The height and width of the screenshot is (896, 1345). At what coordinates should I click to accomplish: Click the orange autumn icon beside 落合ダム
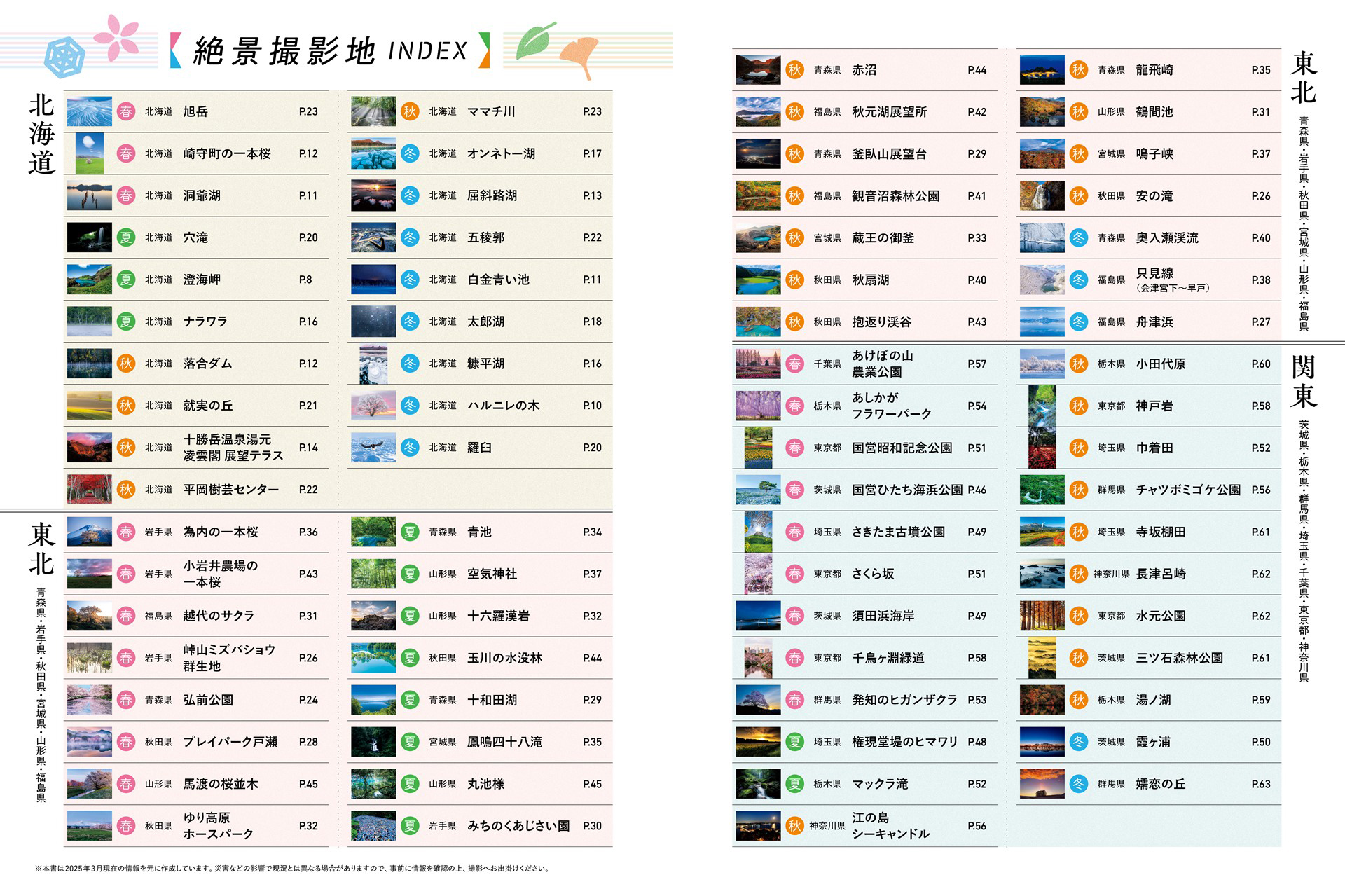(125, 364)
